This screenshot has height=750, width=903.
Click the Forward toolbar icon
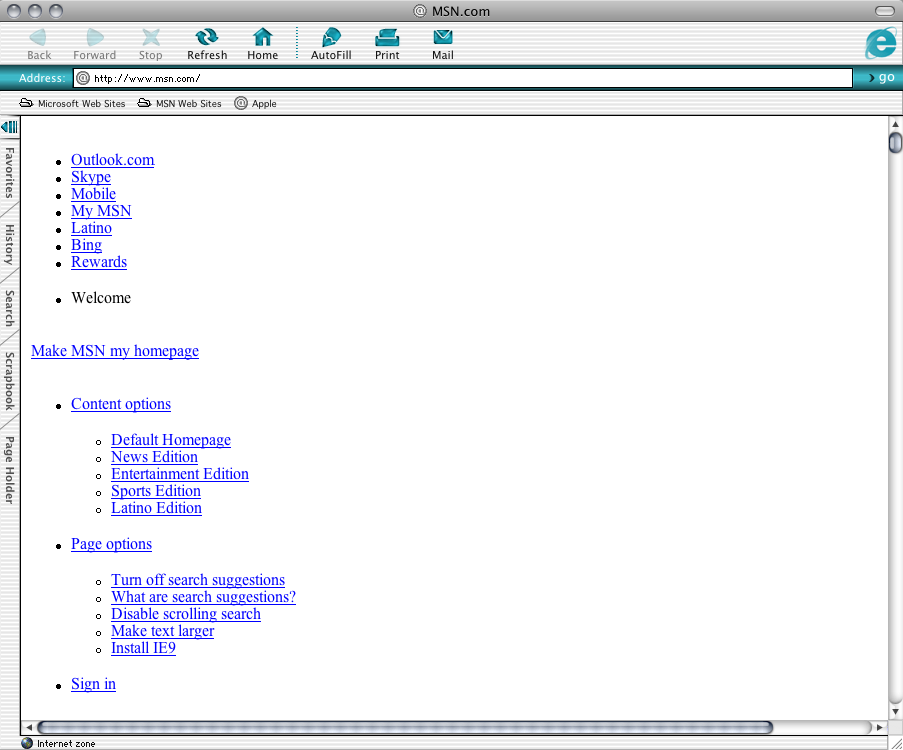94,38
